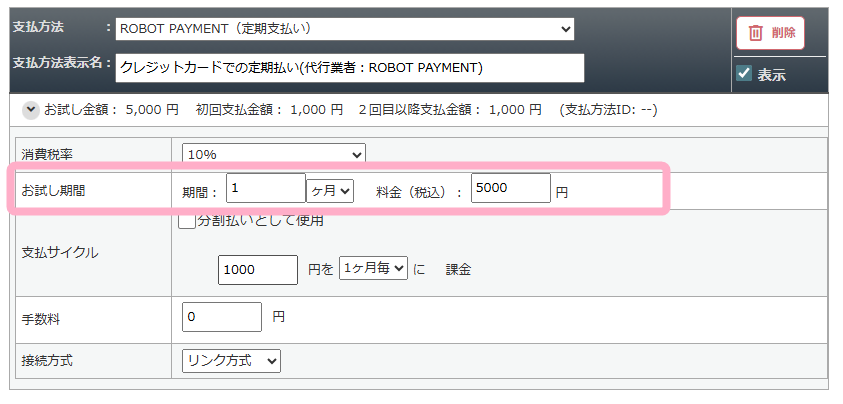Click the 消費税率 row label
The width and height of the screenshot is (843, 404).
[x=47, y=154]
